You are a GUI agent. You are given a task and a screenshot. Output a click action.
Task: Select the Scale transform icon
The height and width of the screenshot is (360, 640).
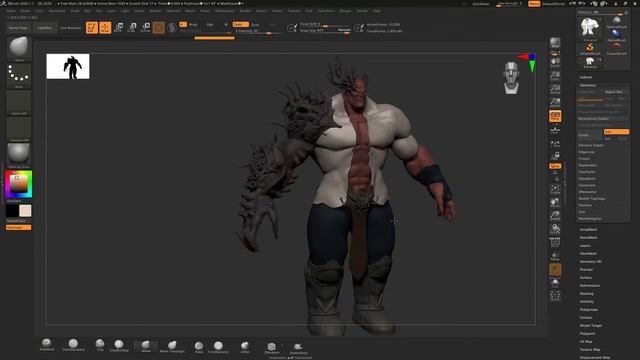(x=132, y=27)
